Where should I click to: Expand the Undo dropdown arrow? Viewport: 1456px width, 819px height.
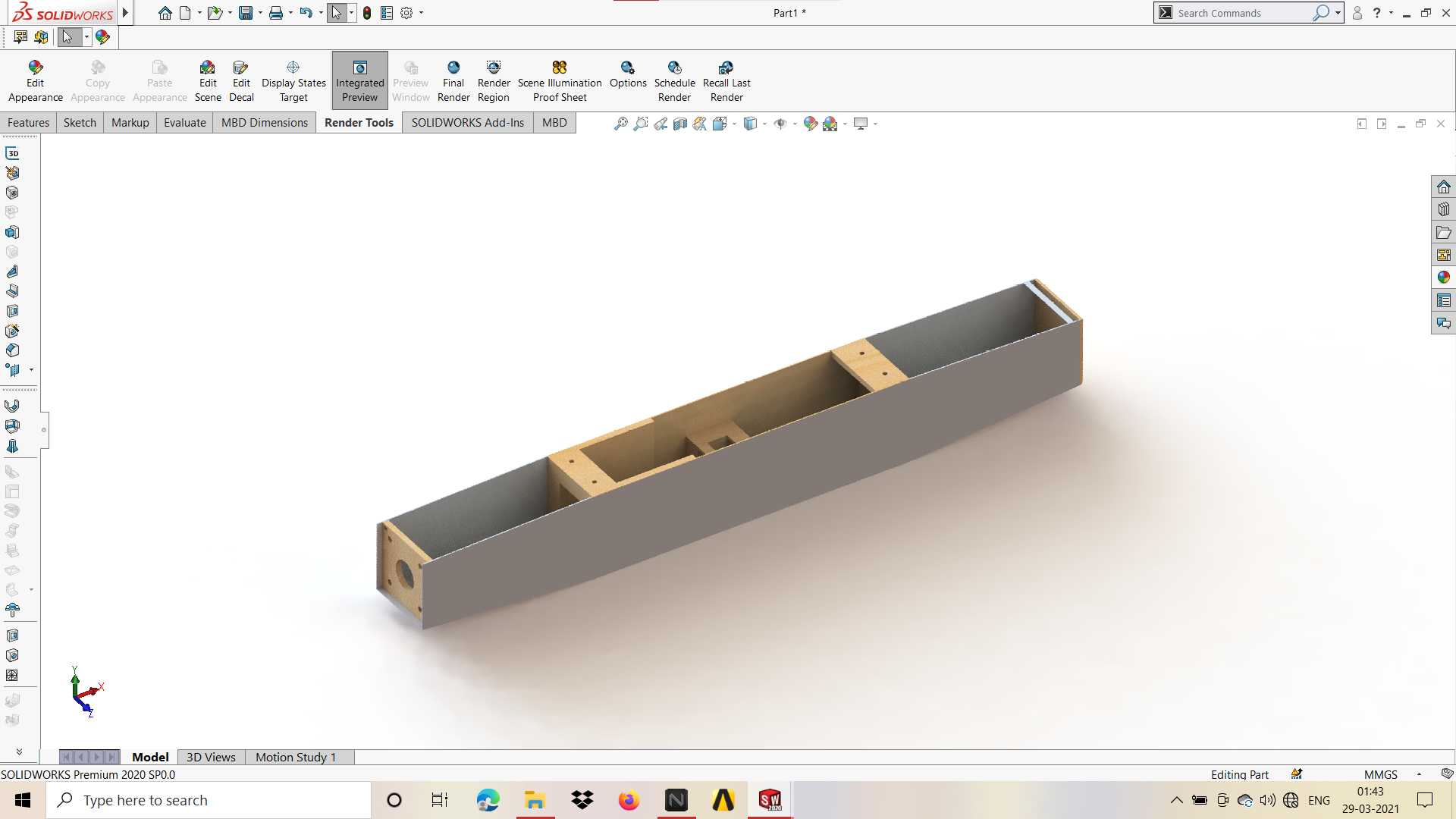[321, 13]
